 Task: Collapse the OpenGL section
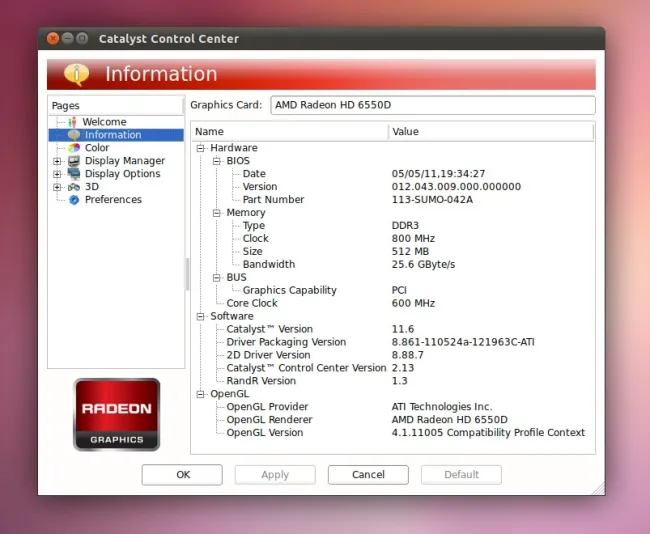coord(201,394)
